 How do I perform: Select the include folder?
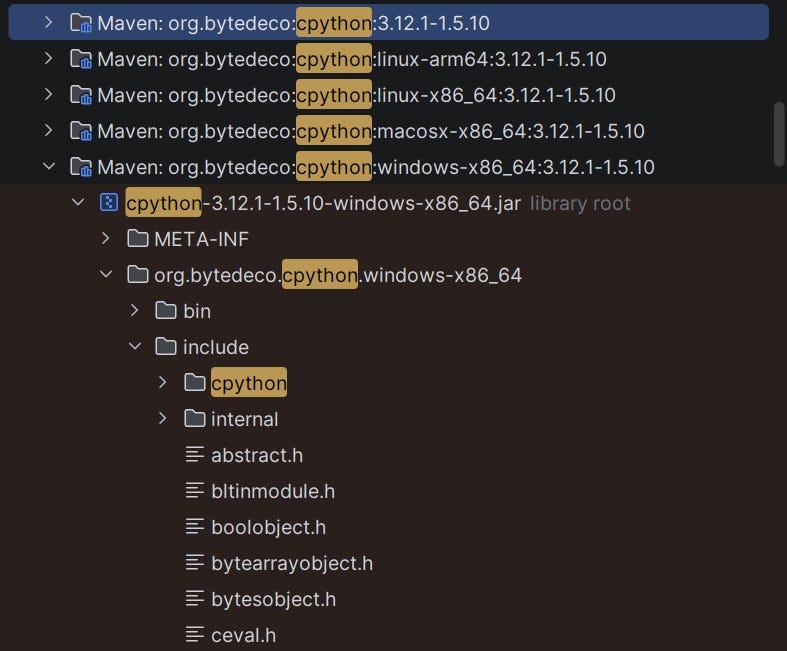(216, 347)
